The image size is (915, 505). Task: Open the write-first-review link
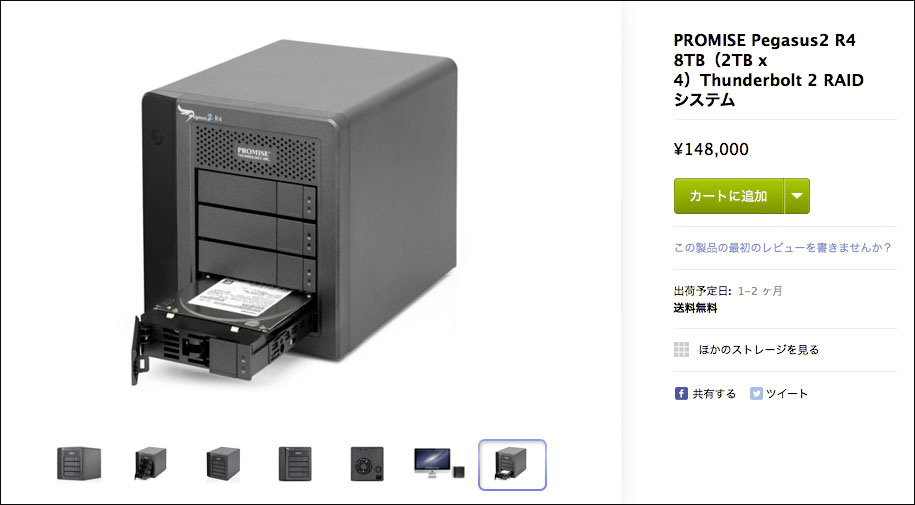pos(783,248)
